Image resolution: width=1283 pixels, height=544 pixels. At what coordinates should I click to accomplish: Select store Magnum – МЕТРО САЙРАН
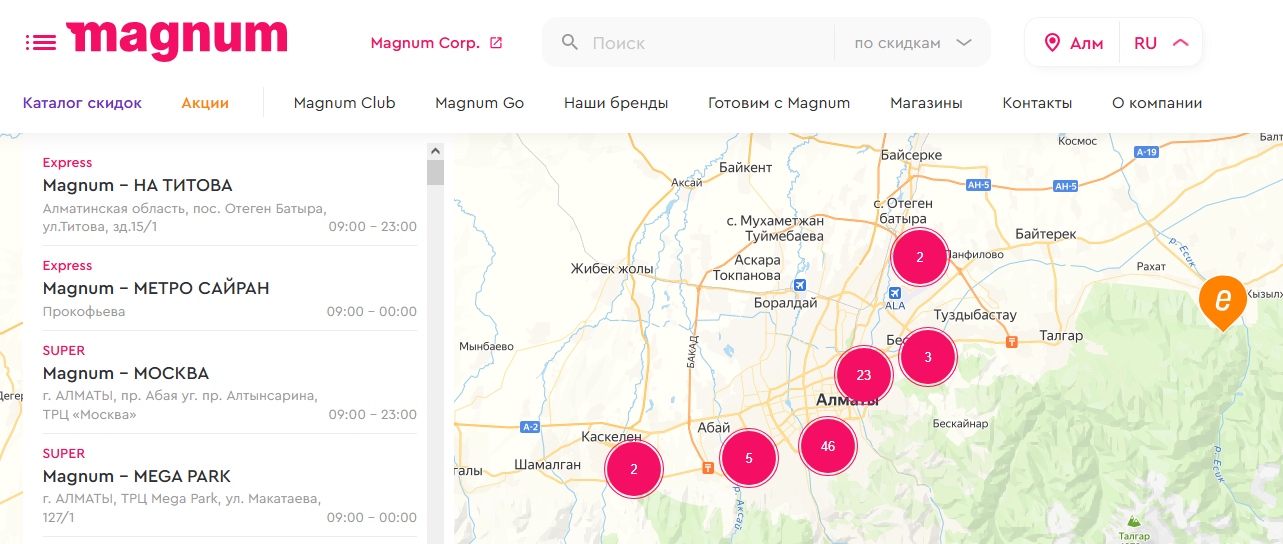(156, 289)
